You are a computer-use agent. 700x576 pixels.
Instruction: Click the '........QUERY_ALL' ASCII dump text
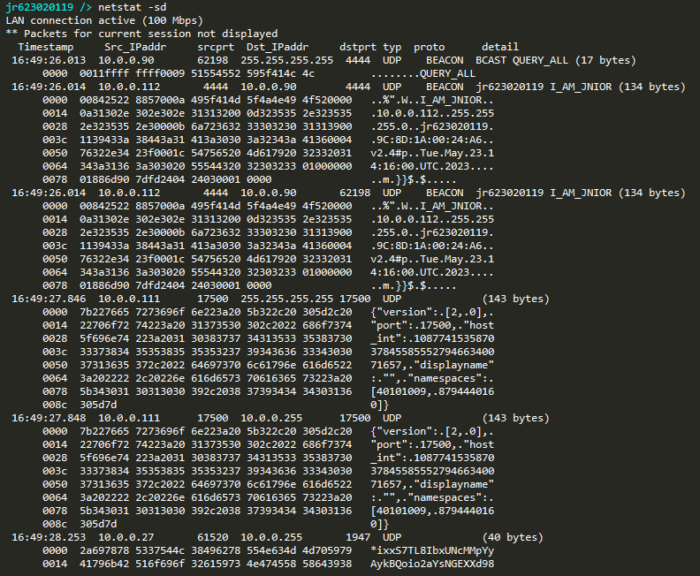(423, 73)
